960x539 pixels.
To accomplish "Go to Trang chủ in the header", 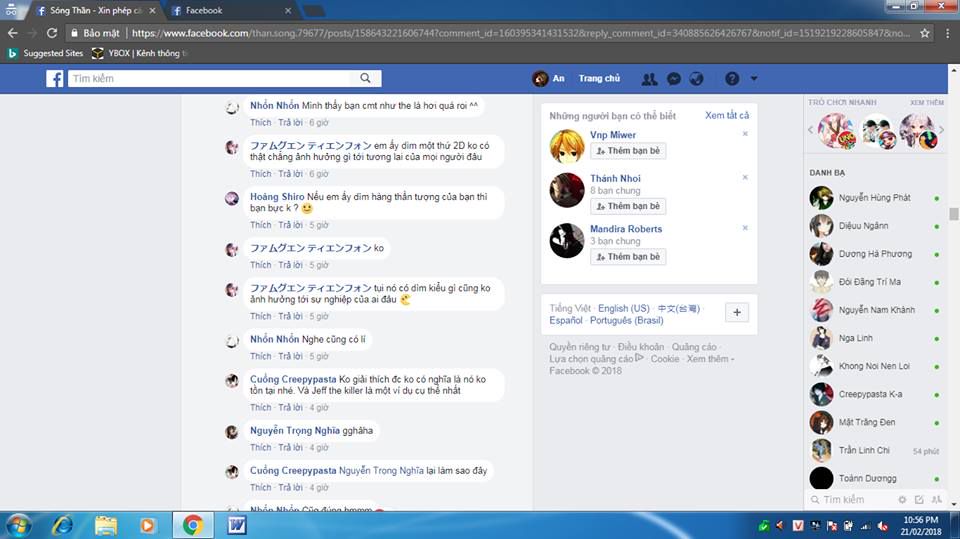I will coord(599,79).
